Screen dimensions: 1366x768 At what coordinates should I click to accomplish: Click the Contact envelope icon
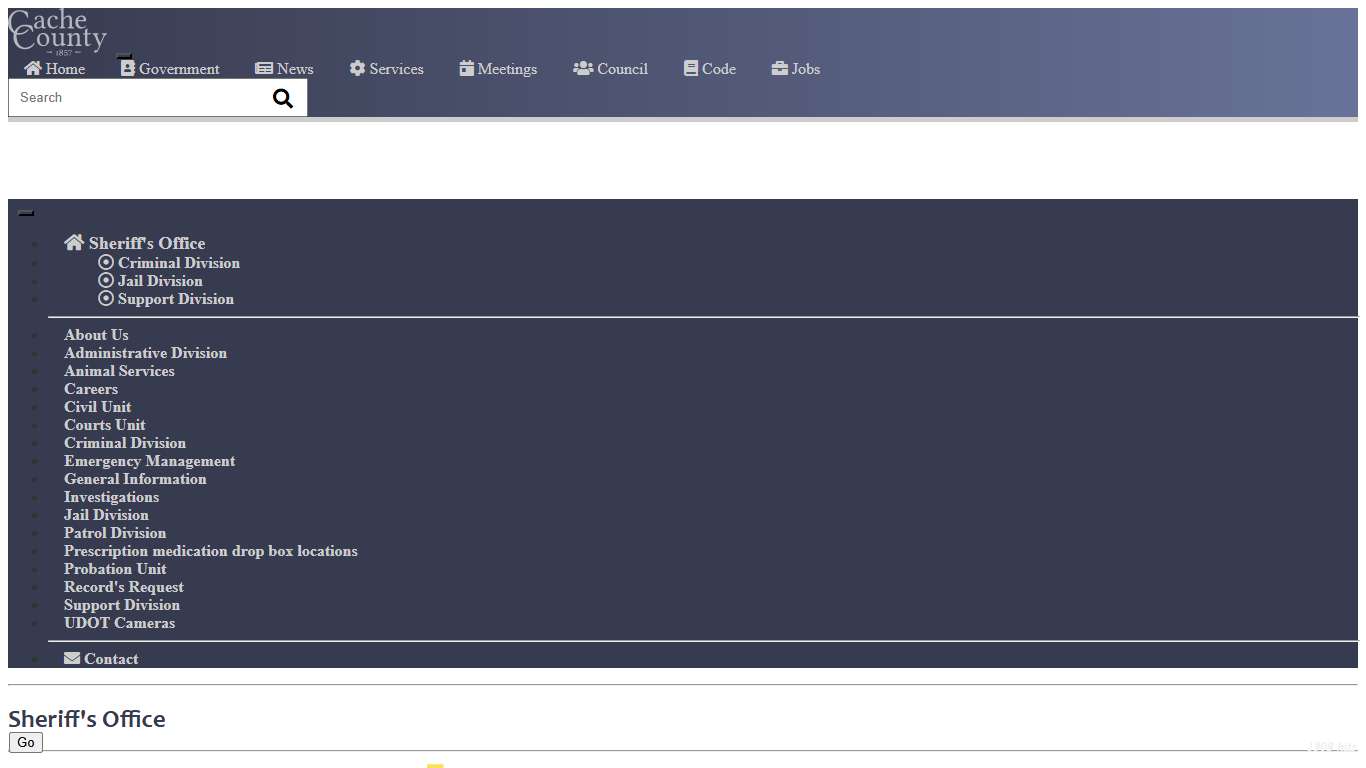point(72,658)
